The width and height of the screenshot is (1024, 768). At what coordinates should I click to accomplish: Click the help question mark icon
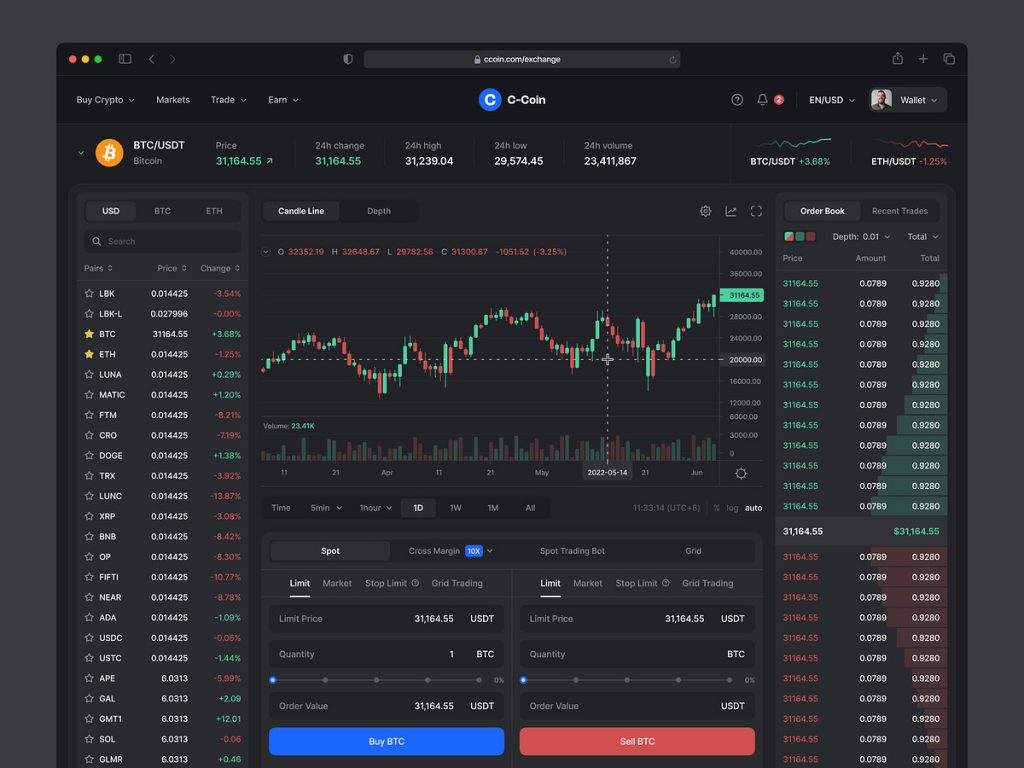tap(737, 100)
